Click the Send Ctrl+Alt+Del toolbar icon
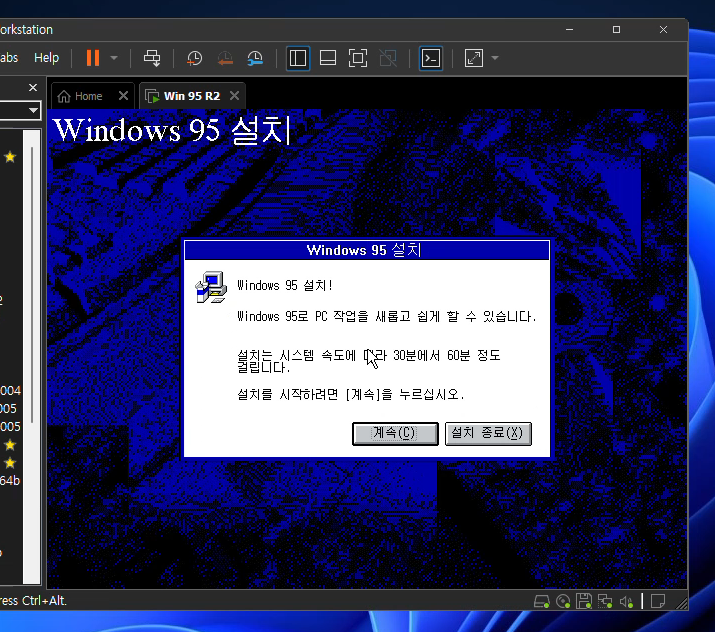Screen dimensions: 715x632 click(152, 58)
